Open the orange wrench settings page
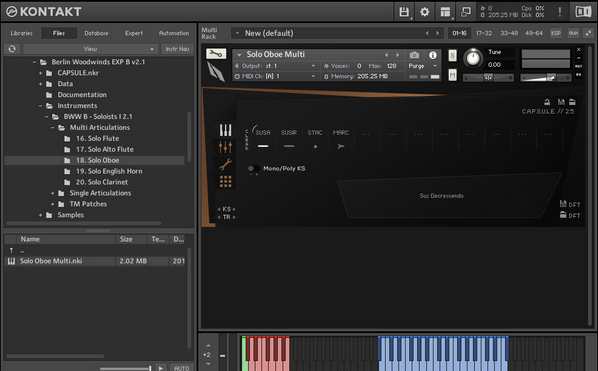 pos(225,164)
